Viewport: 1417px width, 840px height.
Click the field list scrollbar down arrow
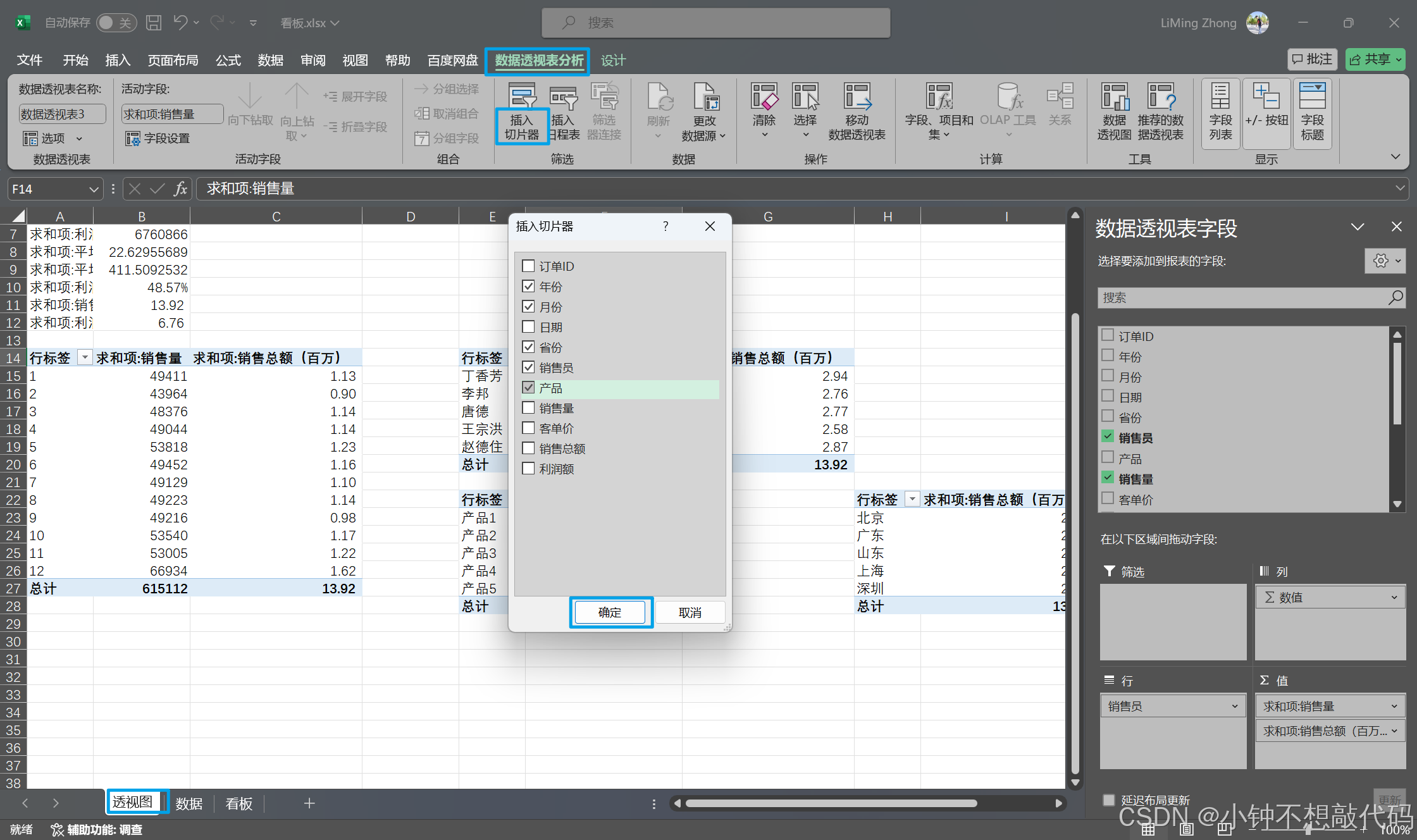[1397, 504]
